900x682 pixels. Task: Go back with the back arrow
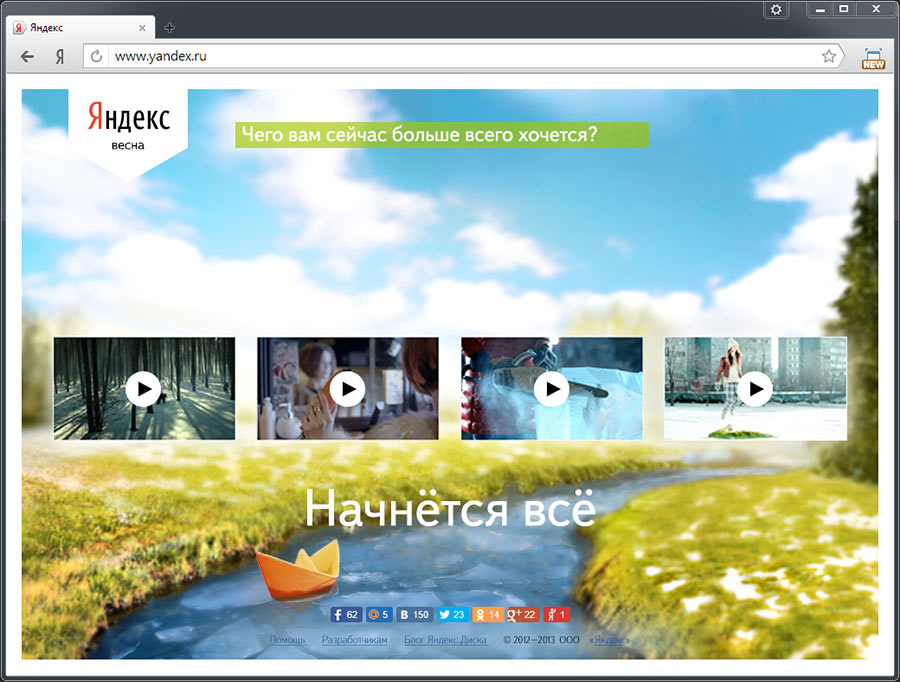[x=27, y=57]
